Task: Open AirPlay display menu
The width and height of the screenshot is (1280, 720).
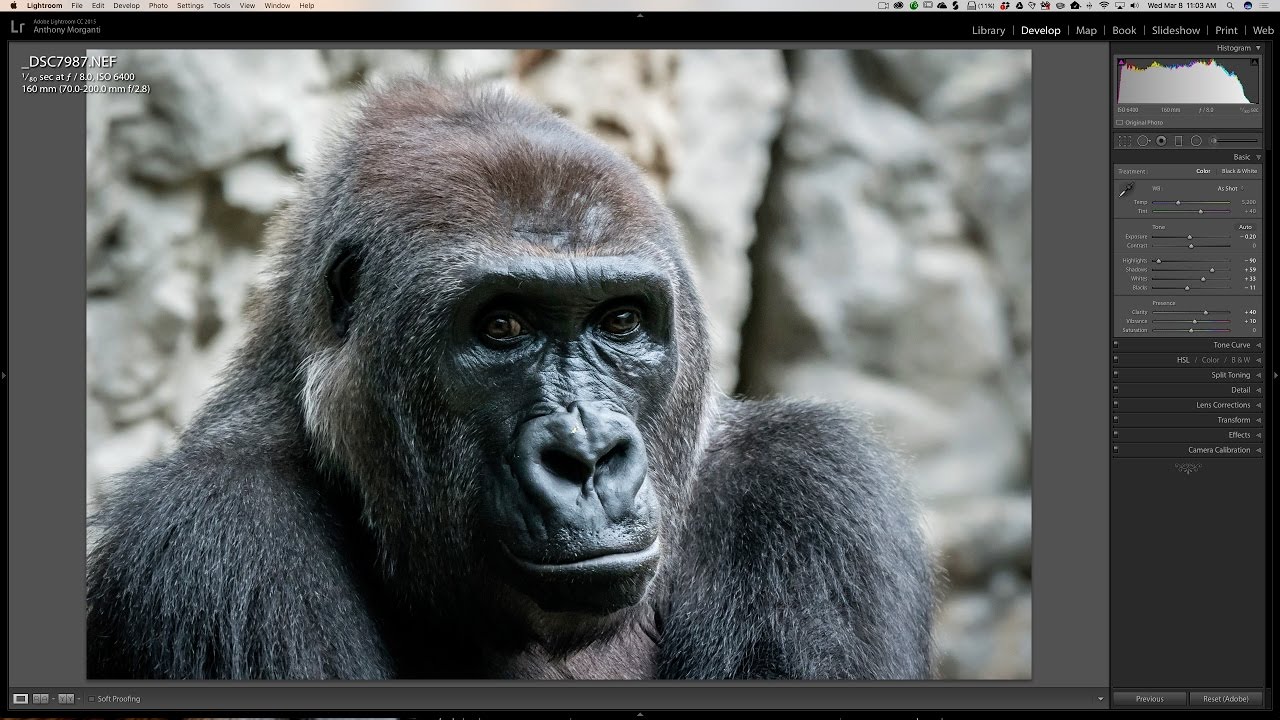Action: coord(1120,6)
